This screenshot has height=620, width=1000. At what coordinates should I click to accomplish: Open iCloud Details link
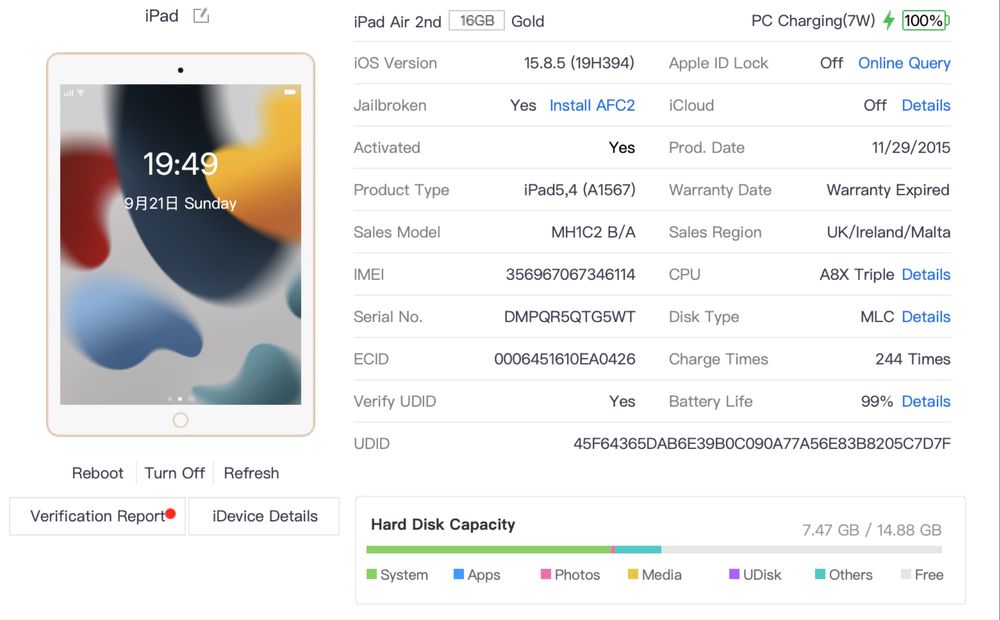[x=925, y=105]
